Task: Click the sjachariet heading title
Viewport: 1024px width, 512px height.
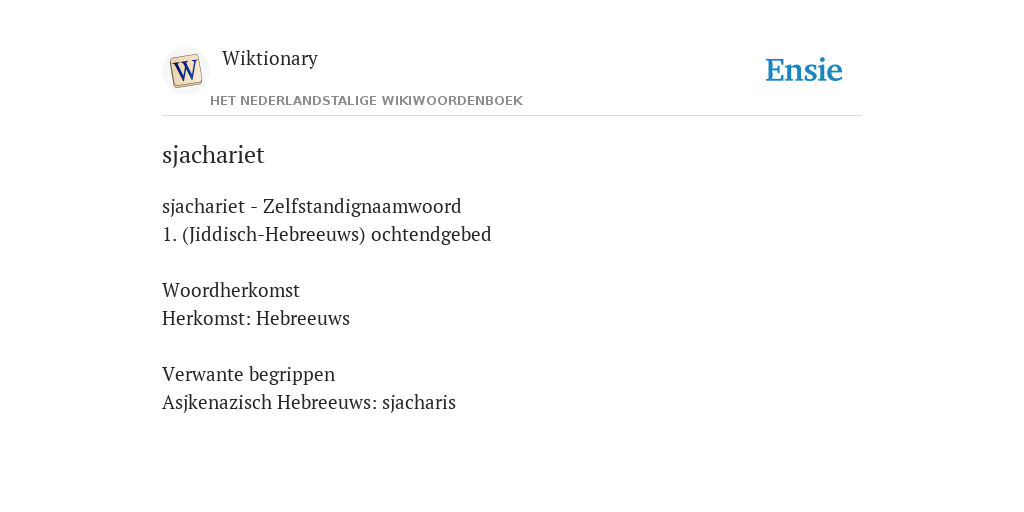Action: tap(213, 155)
